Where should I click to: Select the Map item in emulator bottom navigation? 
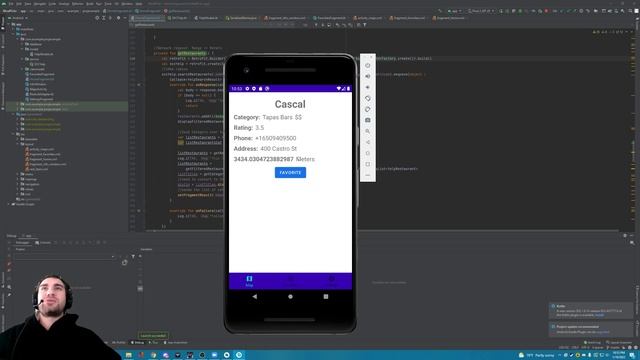point(249,281)
